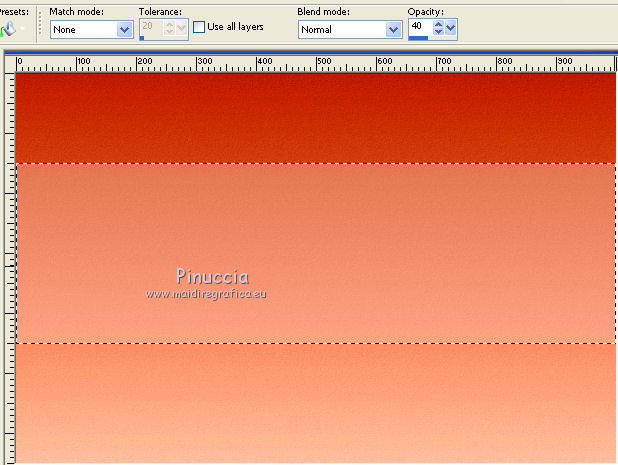Increase Opacity with the up arrow
618x465 pixels.
(x=438, y=24)
